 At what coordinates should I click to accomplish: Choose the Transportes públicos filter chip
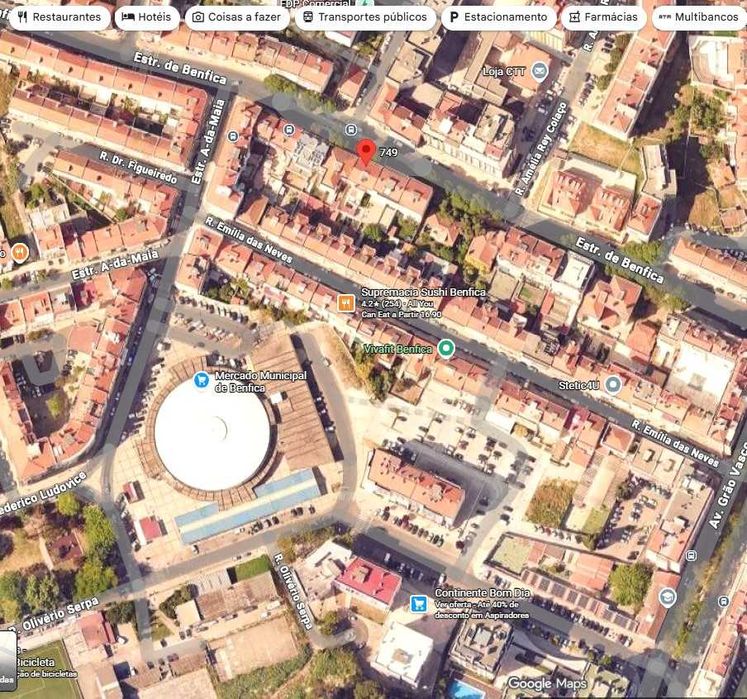tap(365, 17)
